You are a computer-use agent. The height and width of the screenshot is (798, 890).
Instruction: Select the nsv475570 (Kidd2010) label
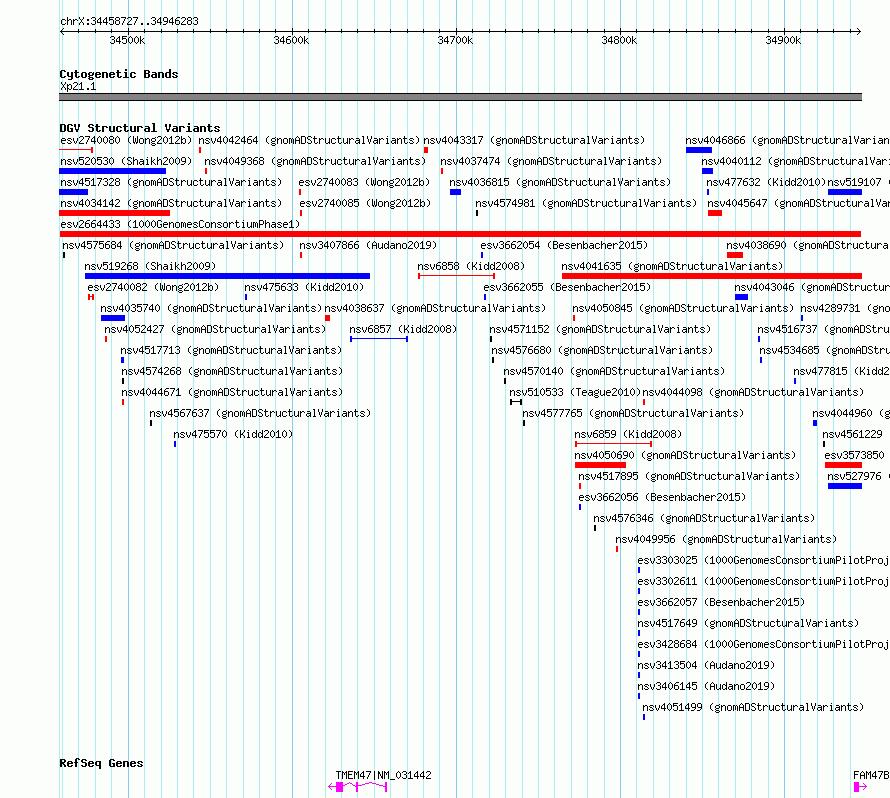pos(233,434)
